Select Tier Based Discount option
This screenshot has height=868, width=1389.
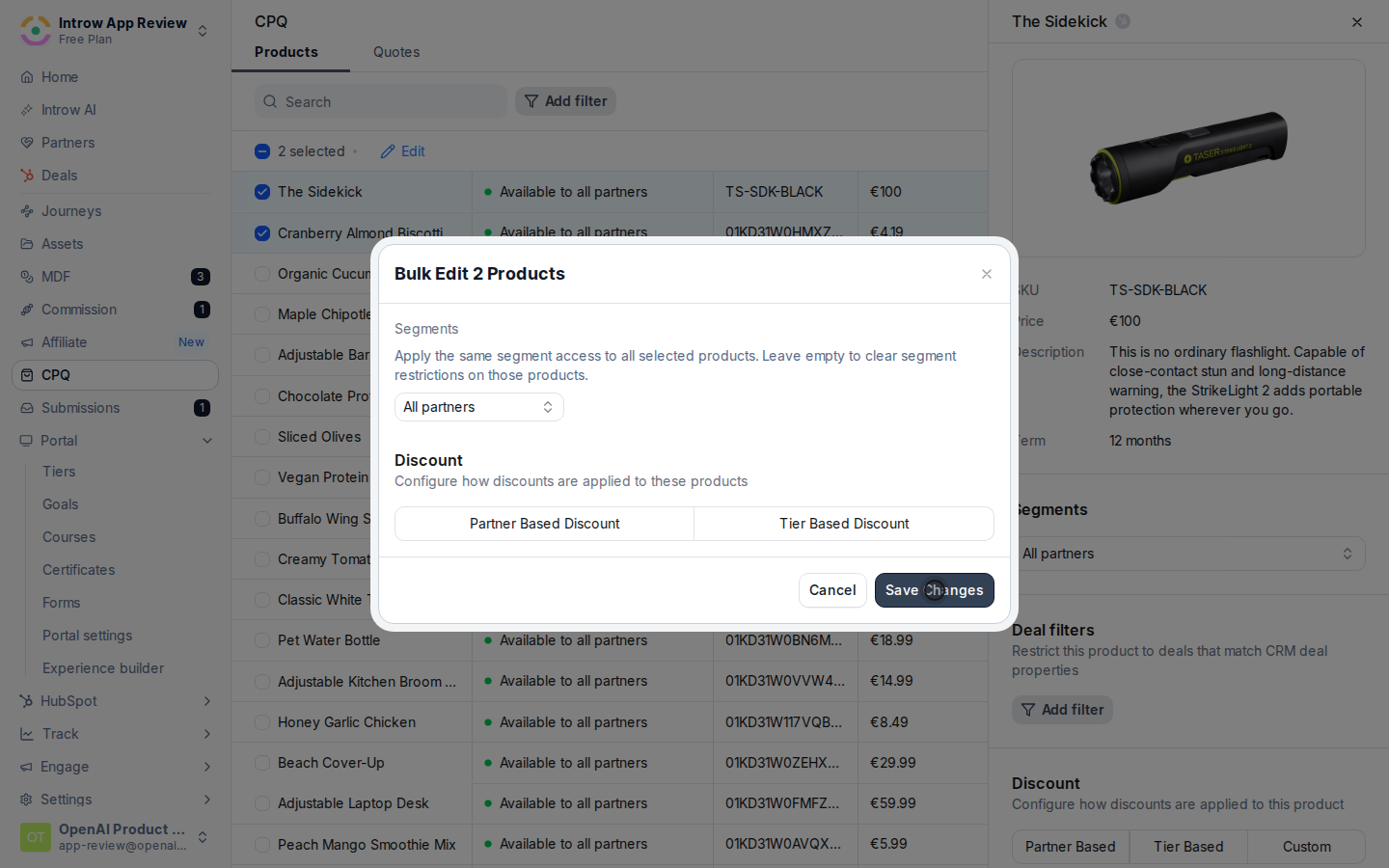[x=844, y=524]
